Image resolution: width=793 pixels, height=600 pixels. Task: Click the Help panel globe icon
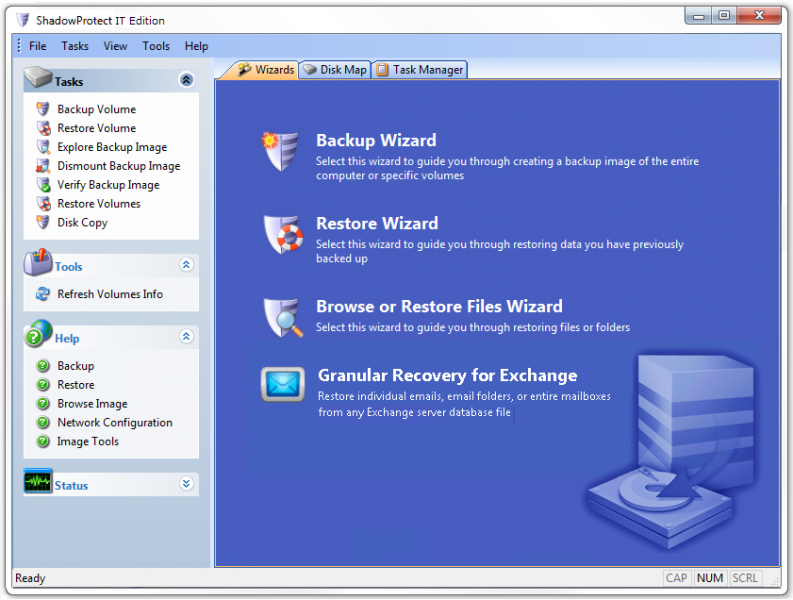point(38,333)
